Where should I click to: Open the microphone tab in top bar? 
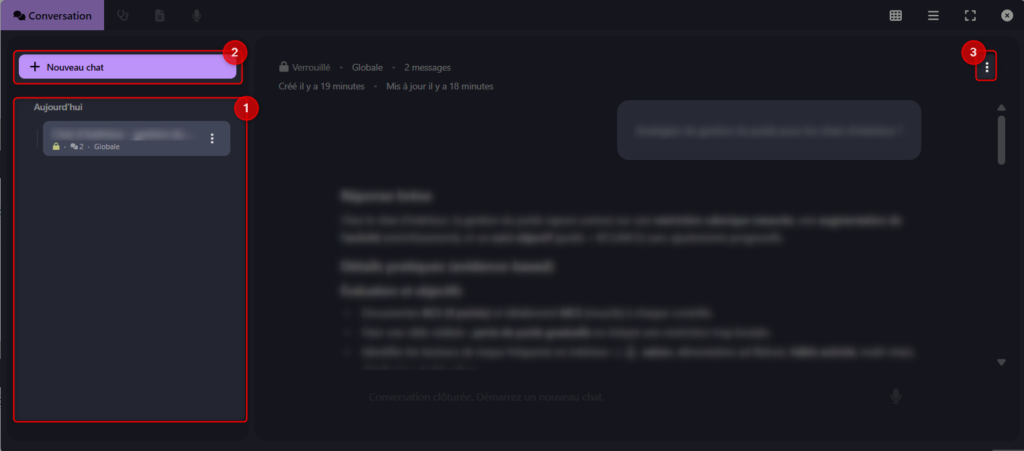(197, 15)
